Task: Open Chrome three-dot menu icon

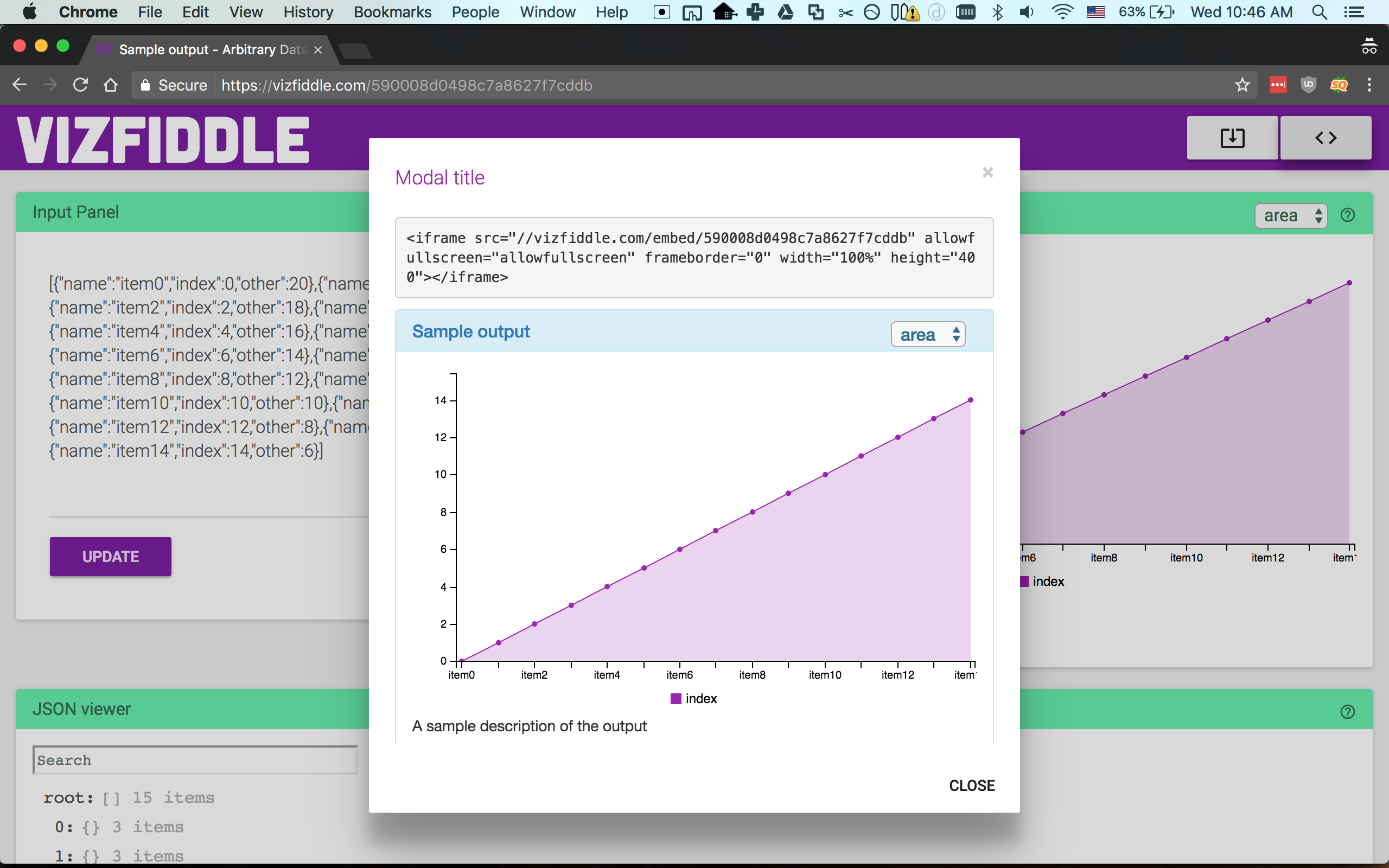Action: 1369,85
